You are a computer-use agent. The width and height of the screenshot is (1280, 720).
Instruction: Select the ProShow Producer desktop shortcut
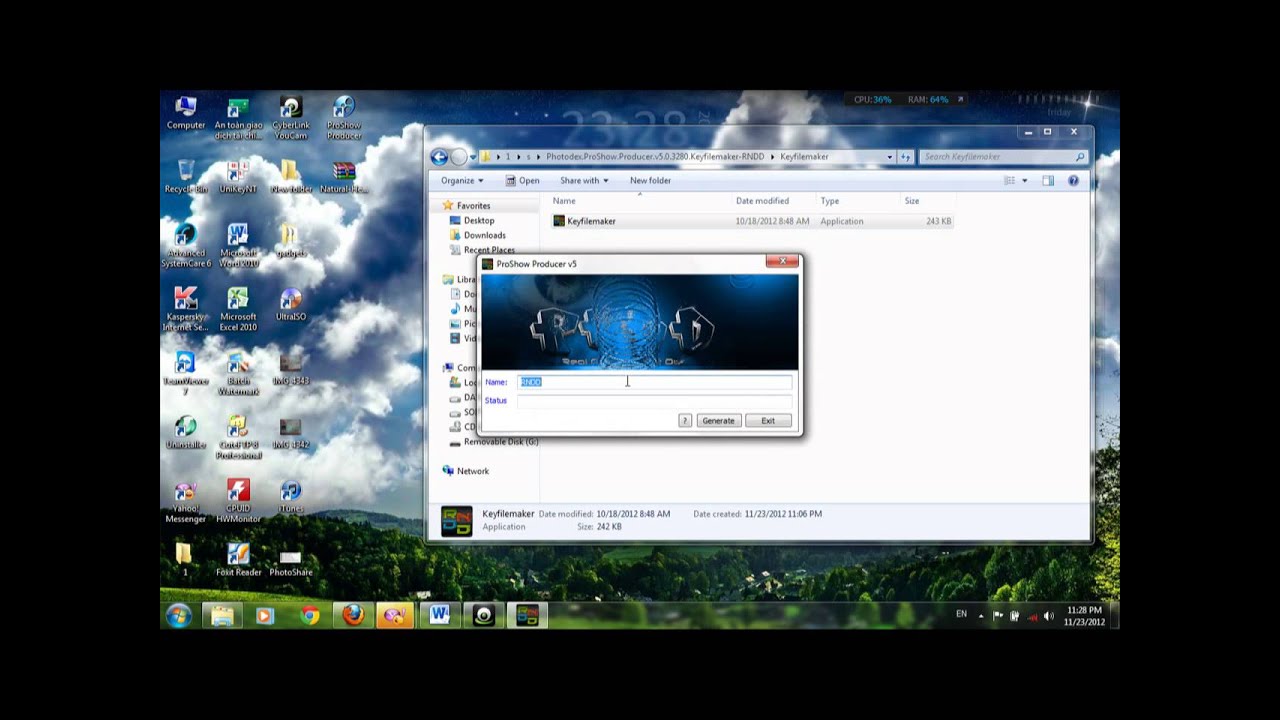344,118
